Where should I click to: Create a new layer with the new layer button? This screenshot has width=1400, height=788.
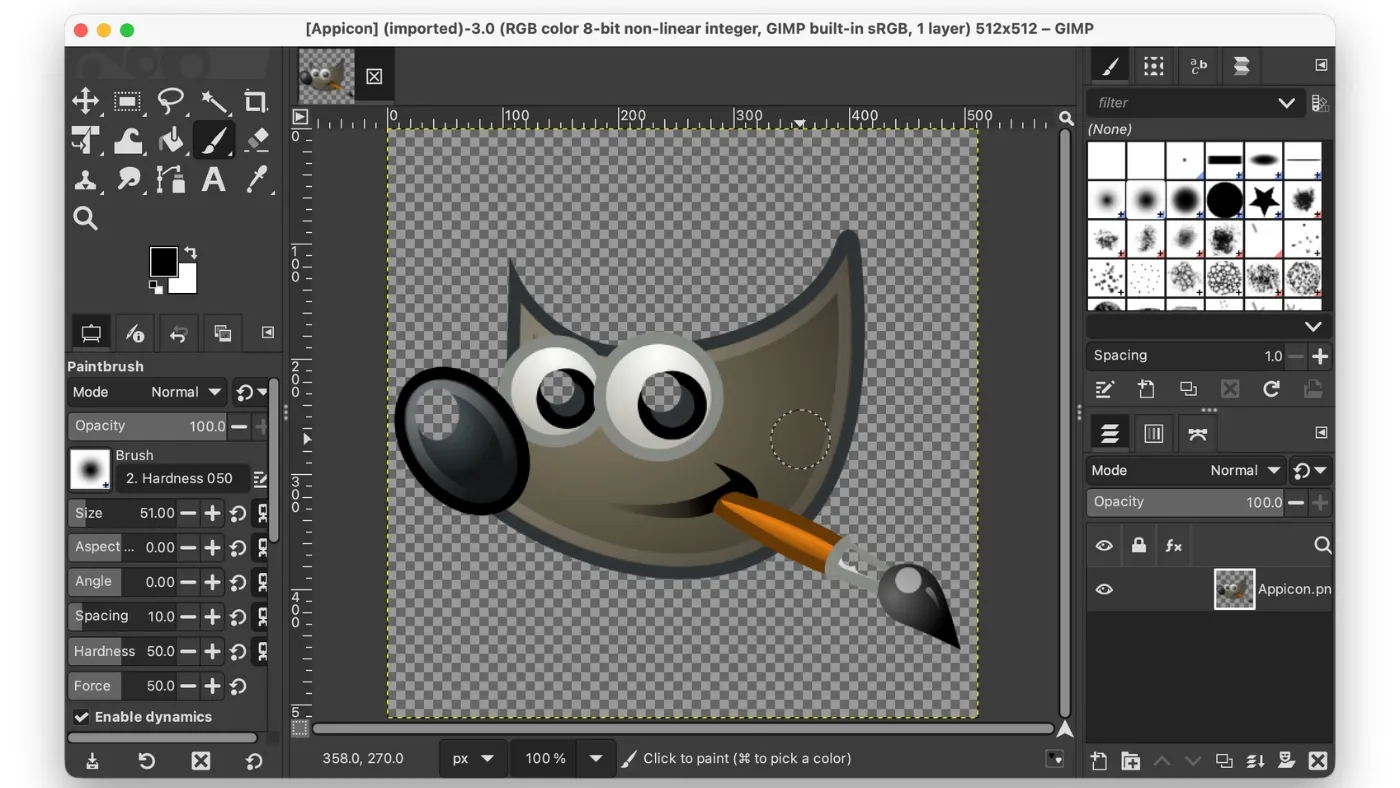point(1097,760)
